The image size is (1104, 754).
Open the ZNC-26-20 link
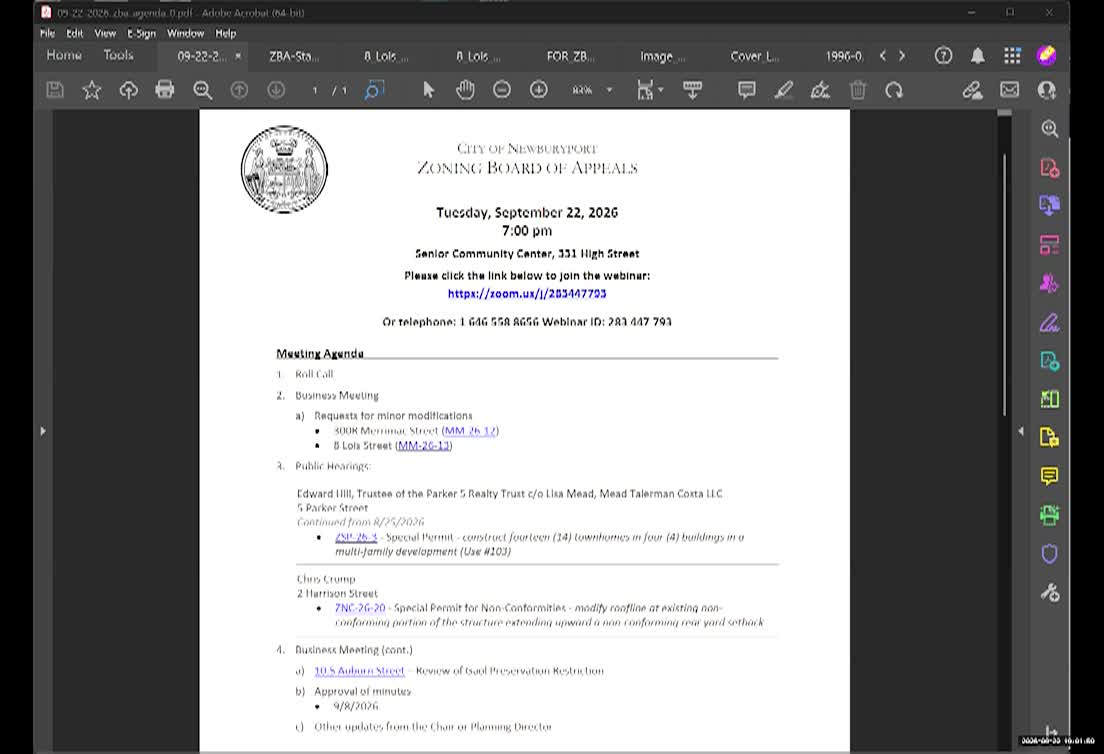pos(360,608)
